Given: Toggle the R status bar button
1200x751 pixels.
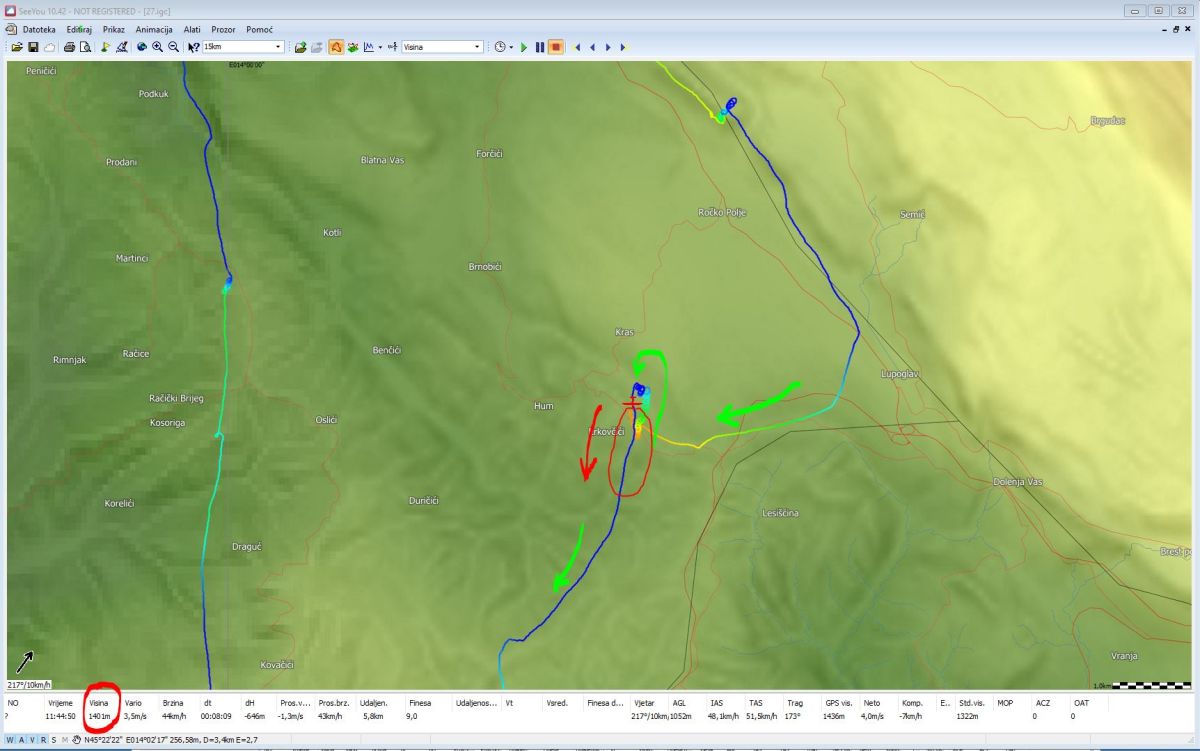Looking at the screenshot, I should (x=43, y=740).
